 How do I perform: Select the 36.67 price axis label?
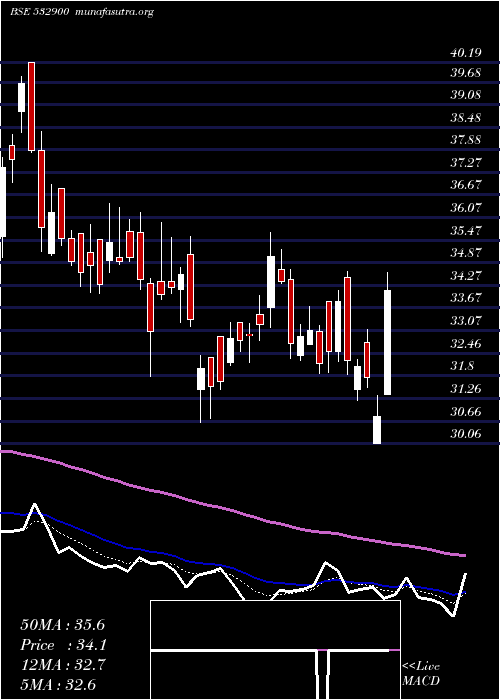466,185
